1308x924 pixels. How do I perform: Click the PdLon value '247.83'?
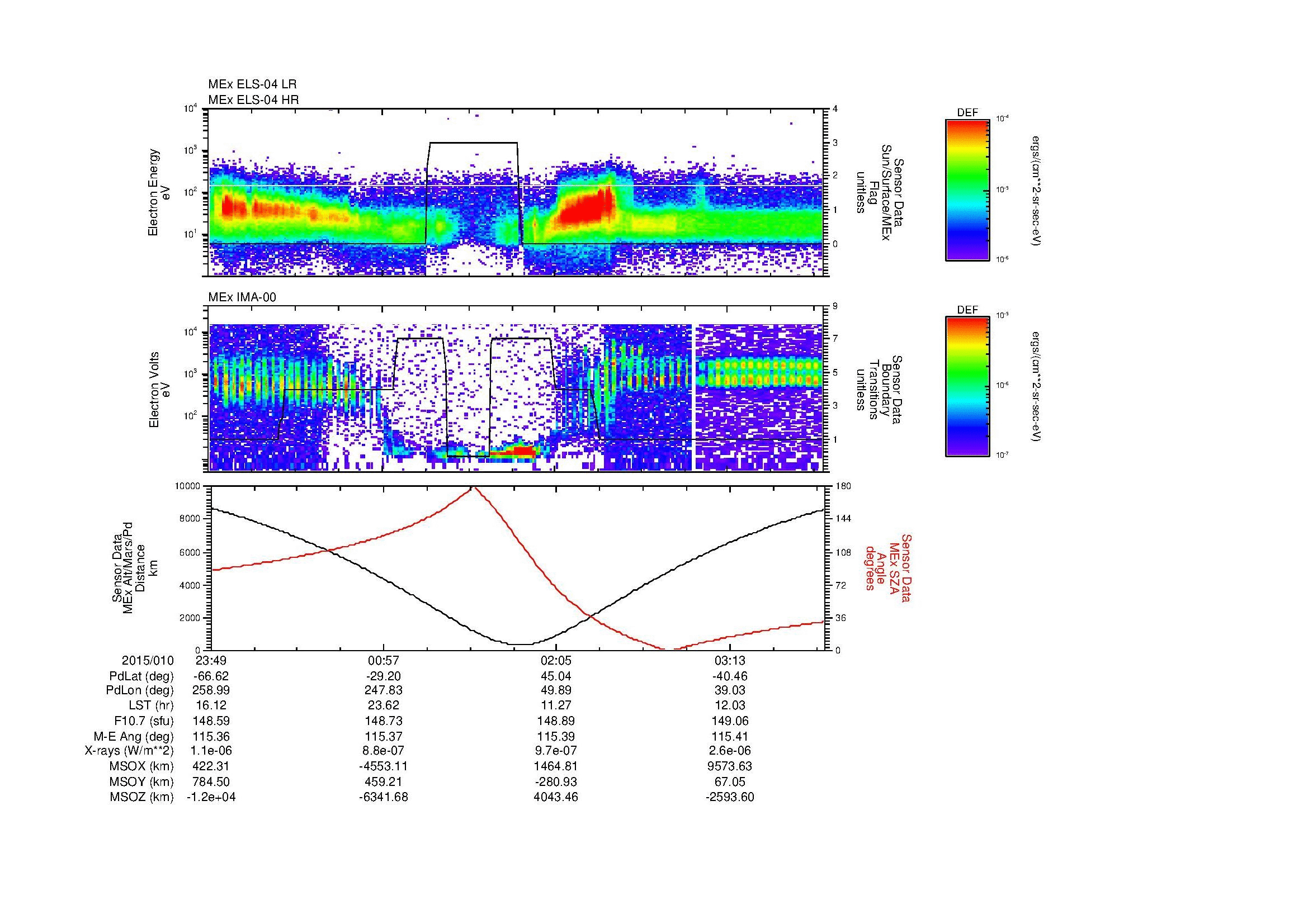click(x=384, y=690)
